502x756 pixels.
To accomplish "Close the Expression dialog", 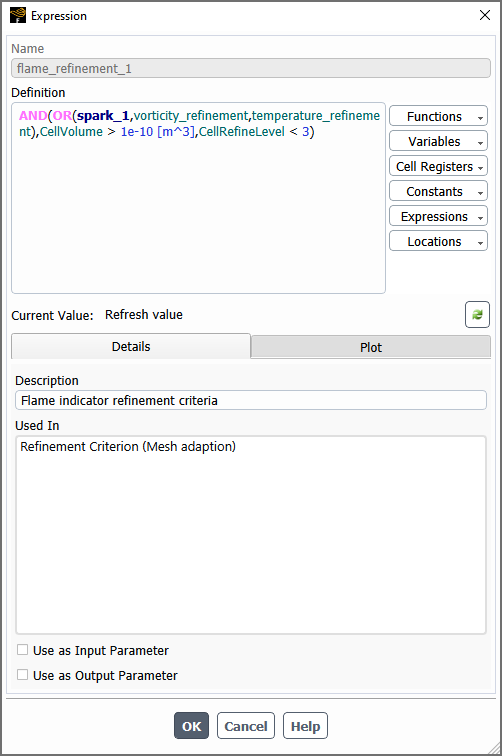I will pos(485,15).
